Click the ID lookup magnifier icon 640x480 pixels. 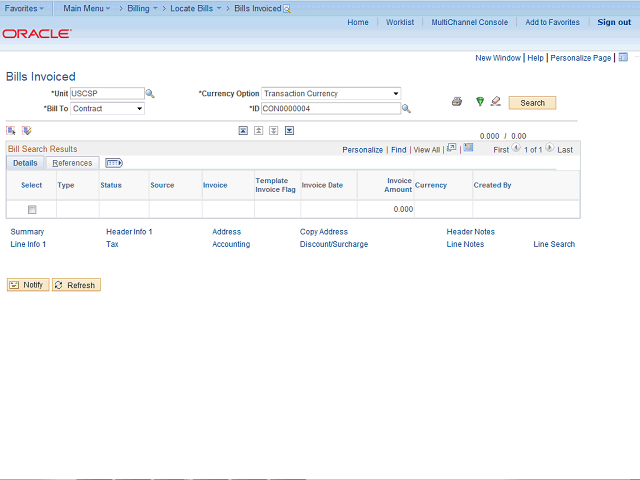[407, 109]
